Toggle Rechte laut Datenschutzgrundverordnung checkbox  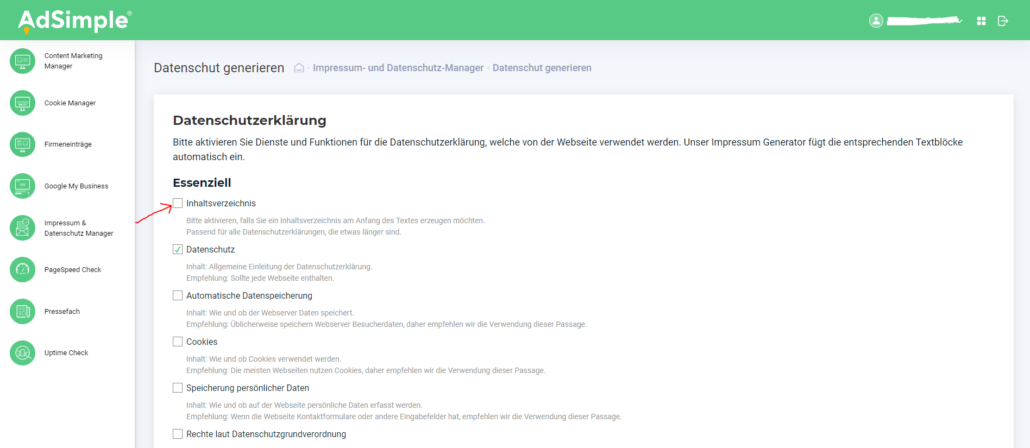click(178, 434)
